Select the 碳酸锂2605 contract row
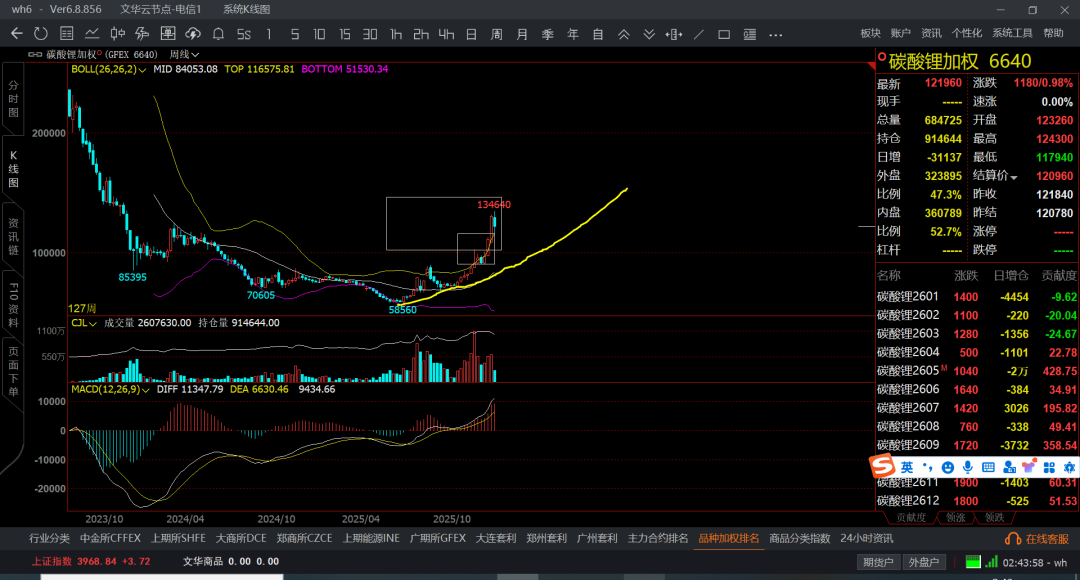Screen dimensions: 1080x580 [x=977, y=371]
